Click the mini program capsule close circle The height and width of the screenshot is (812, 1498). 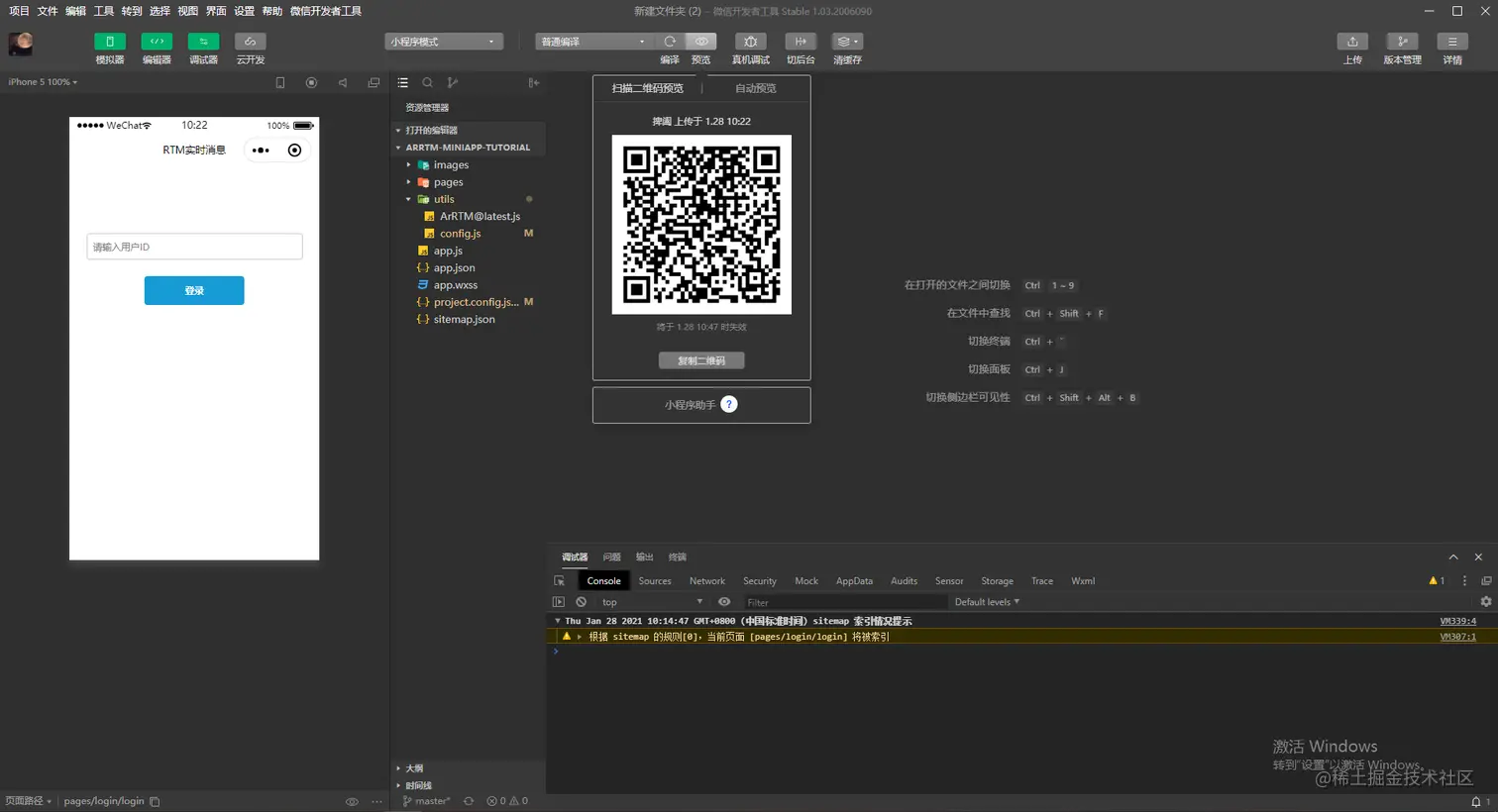(294, 151)
